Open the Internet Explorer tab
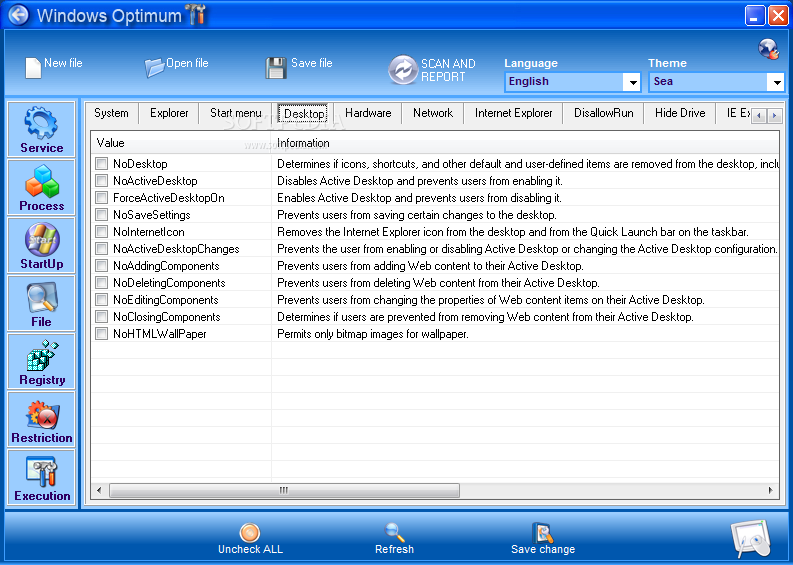 pyautogui.click(x=513, y=113)
